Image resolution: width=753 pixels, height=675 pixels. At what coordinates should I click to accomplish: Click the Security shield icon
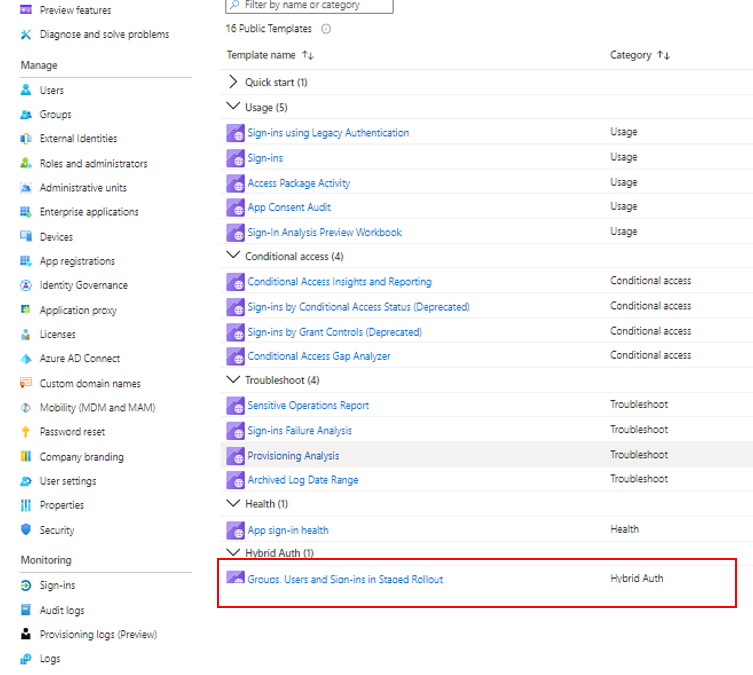[x=27, y=530]
